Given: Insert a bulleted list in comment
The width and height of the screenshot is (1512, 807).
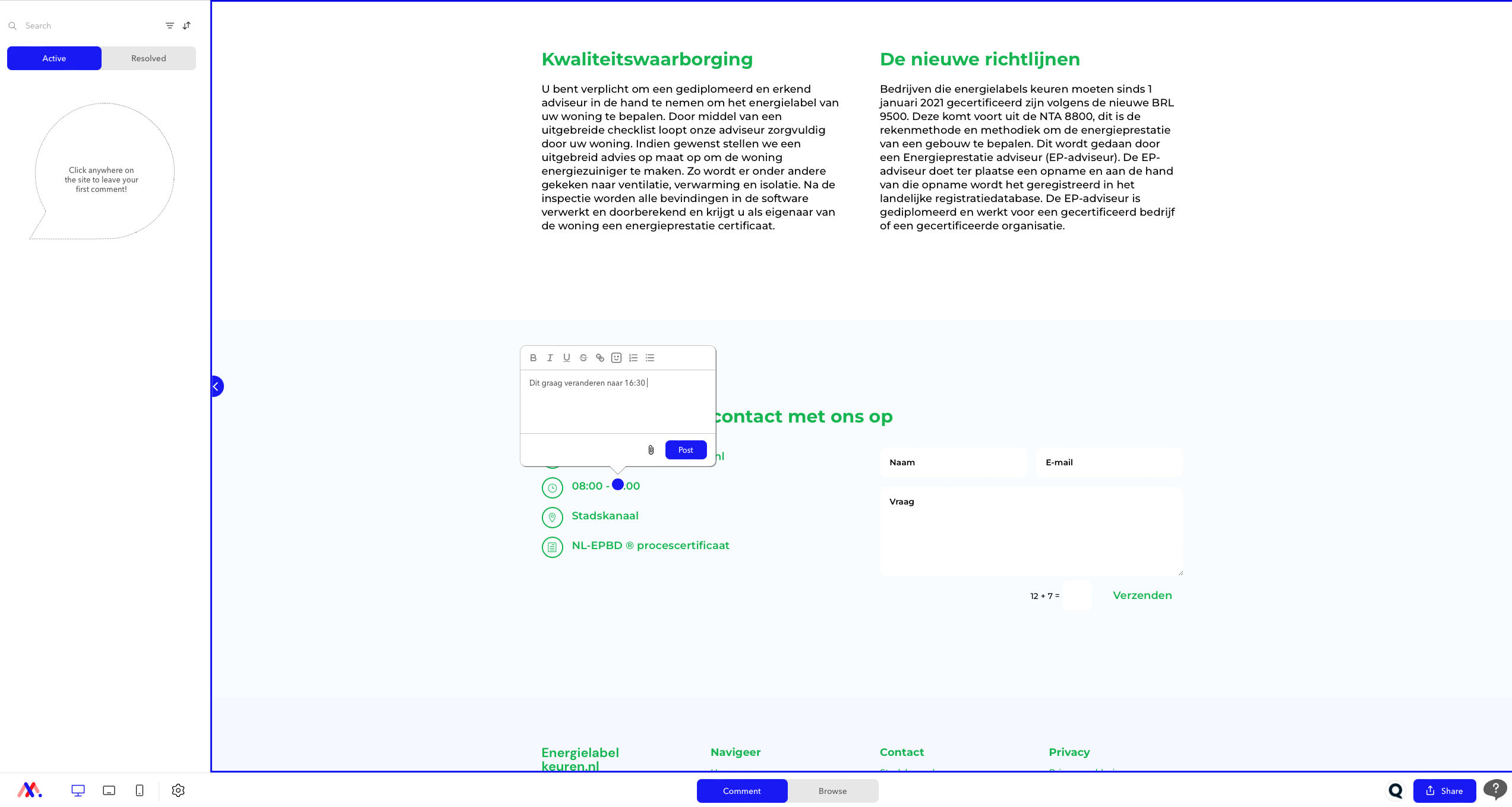Looking at the screenshot, I should 649,358.
